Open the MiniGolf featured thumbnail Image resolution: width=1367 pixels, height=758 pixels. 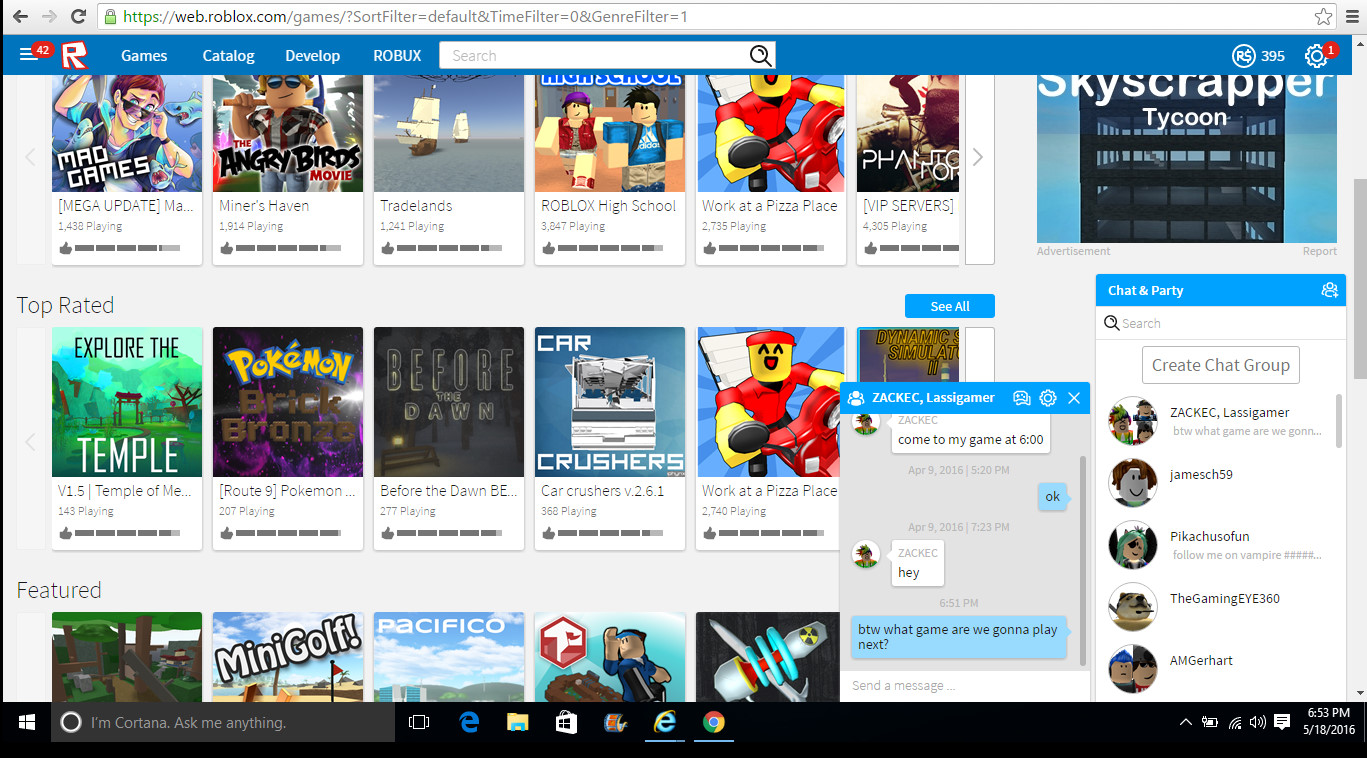click(288, 656)
